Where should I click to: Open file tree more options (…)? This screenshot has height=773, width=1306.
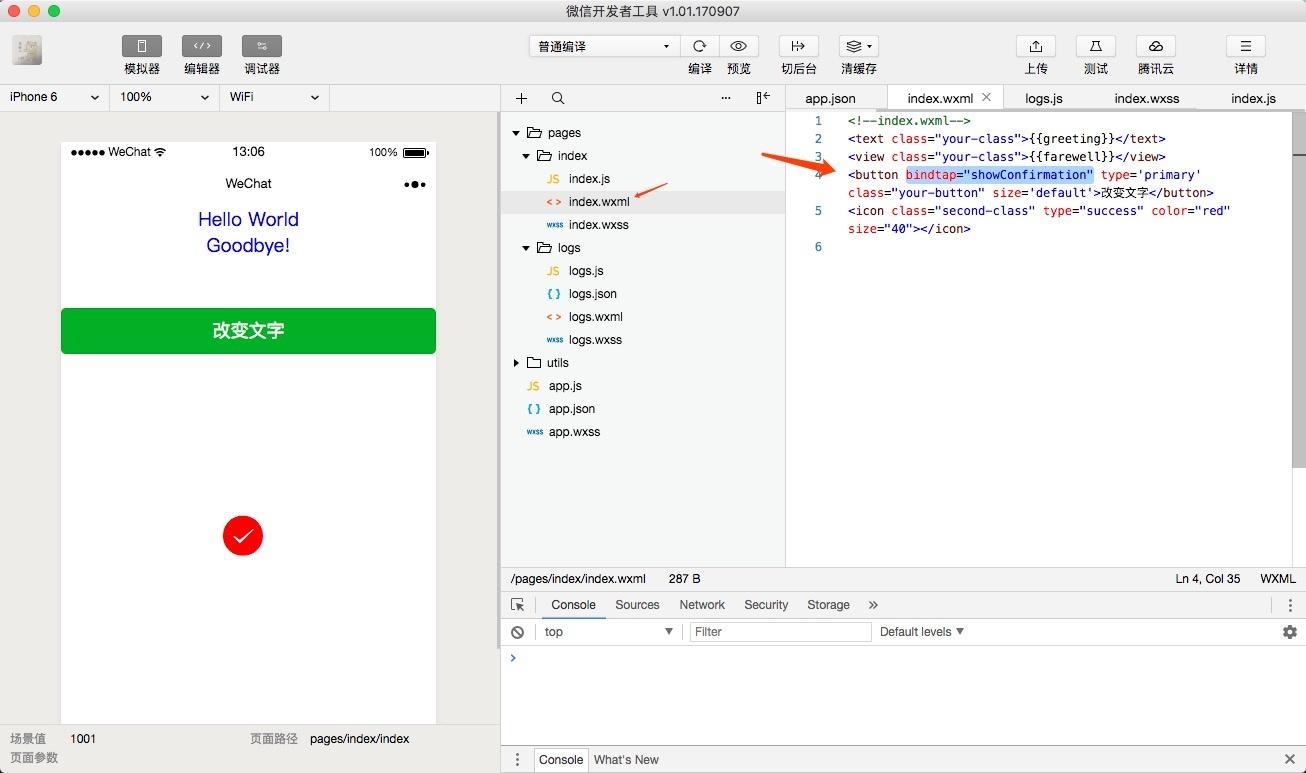point(726,98)
